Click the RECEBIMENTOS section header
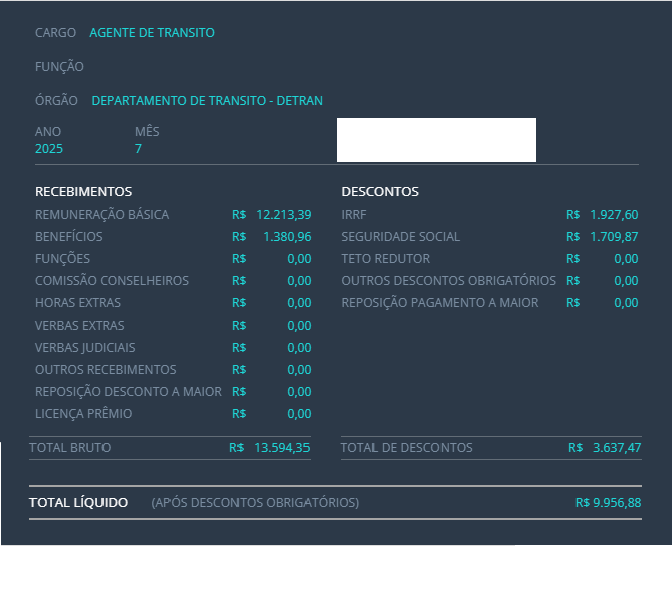 click(x=83, y=192)
